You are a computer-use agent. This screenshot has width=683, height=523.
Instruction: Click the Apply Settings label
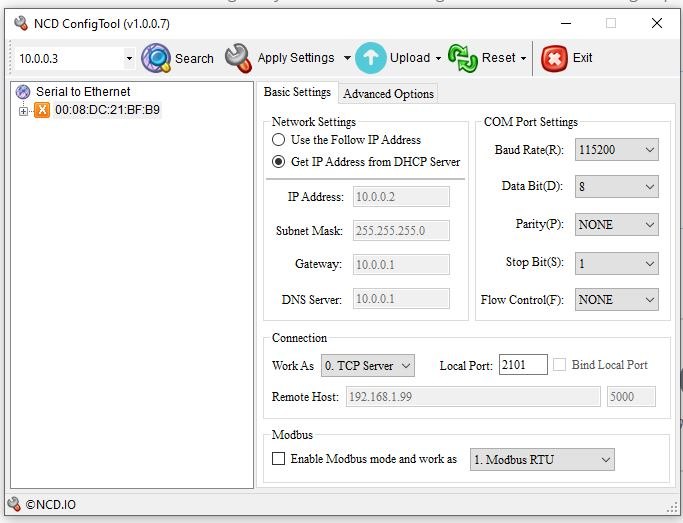tap(296, 58)
